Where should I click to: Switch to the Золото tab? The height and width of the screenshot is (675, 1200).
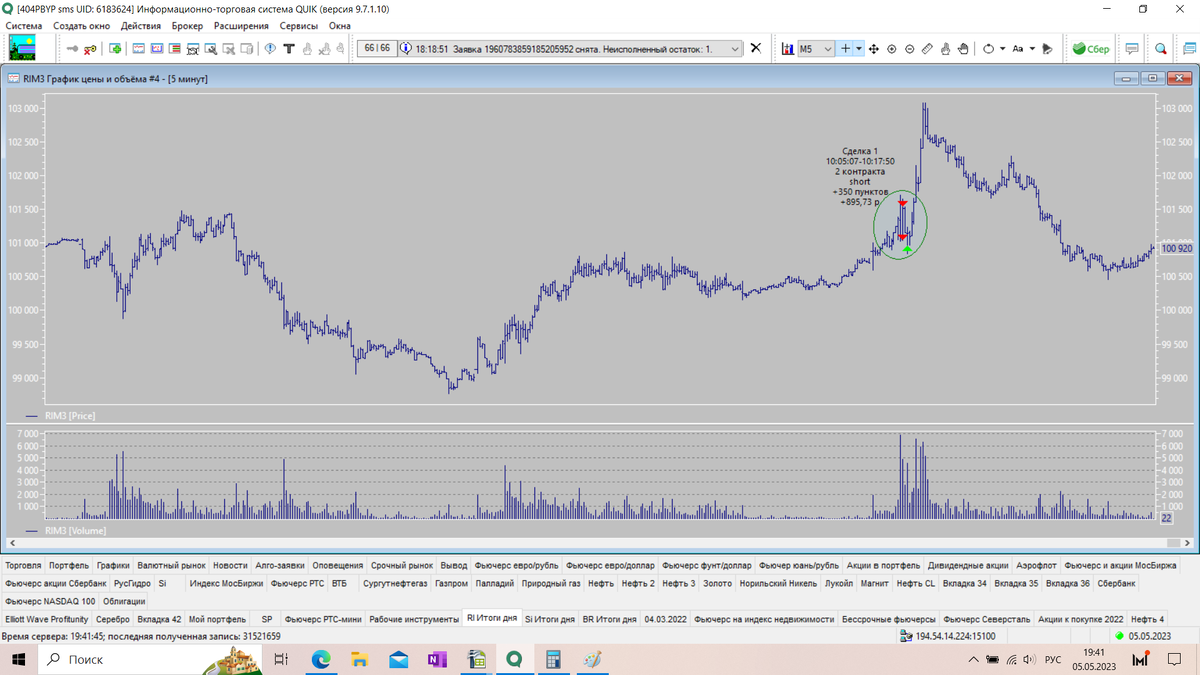pos(717,583)
